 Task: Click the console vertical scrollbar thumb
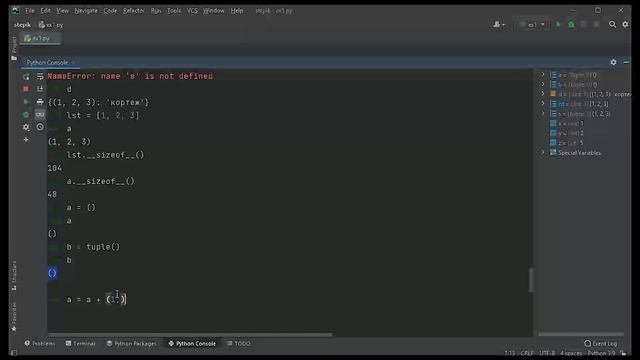pyautogui.click(x=531, y=280)
